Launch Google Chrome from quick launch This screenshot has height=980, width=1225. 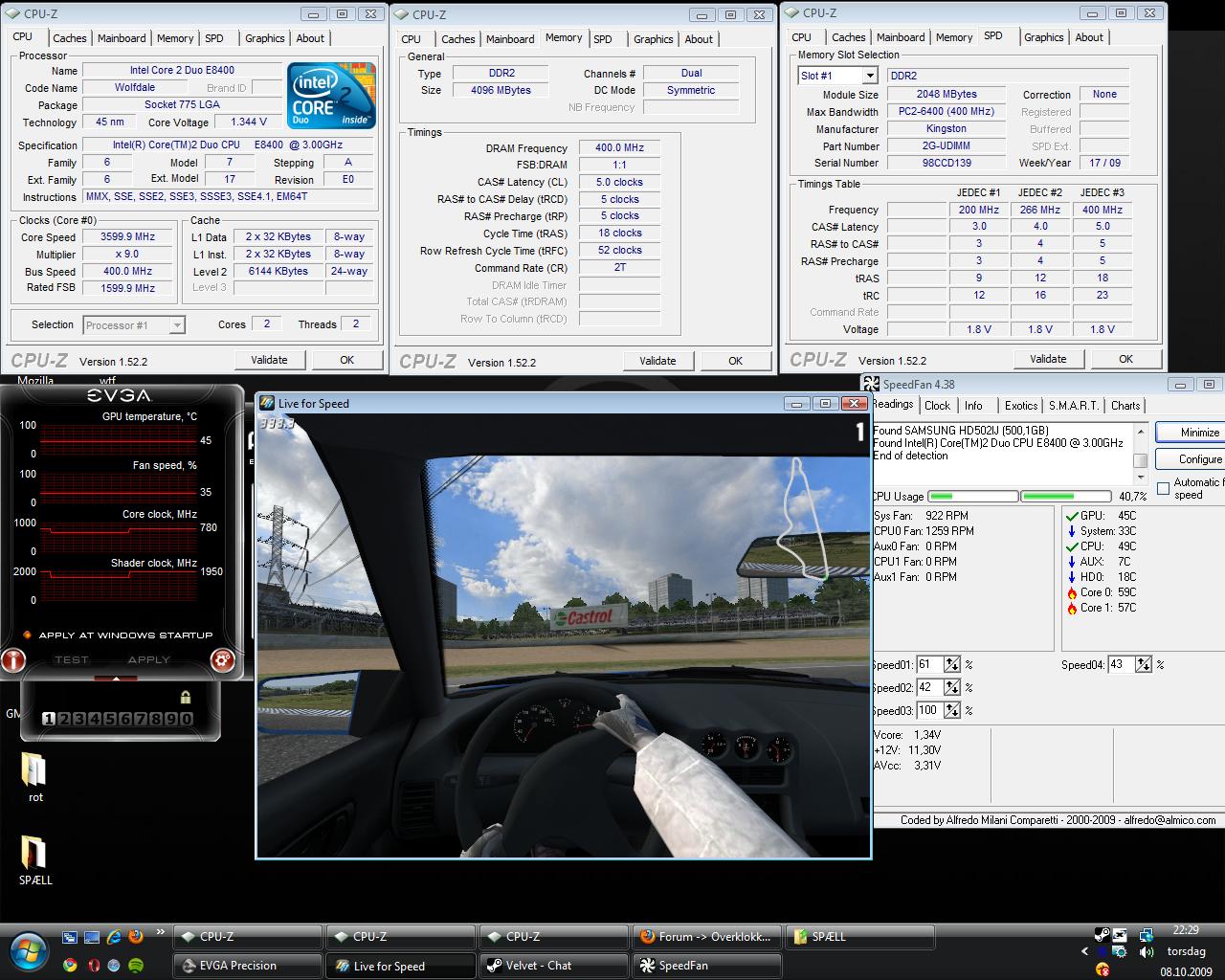pos(70,966)
